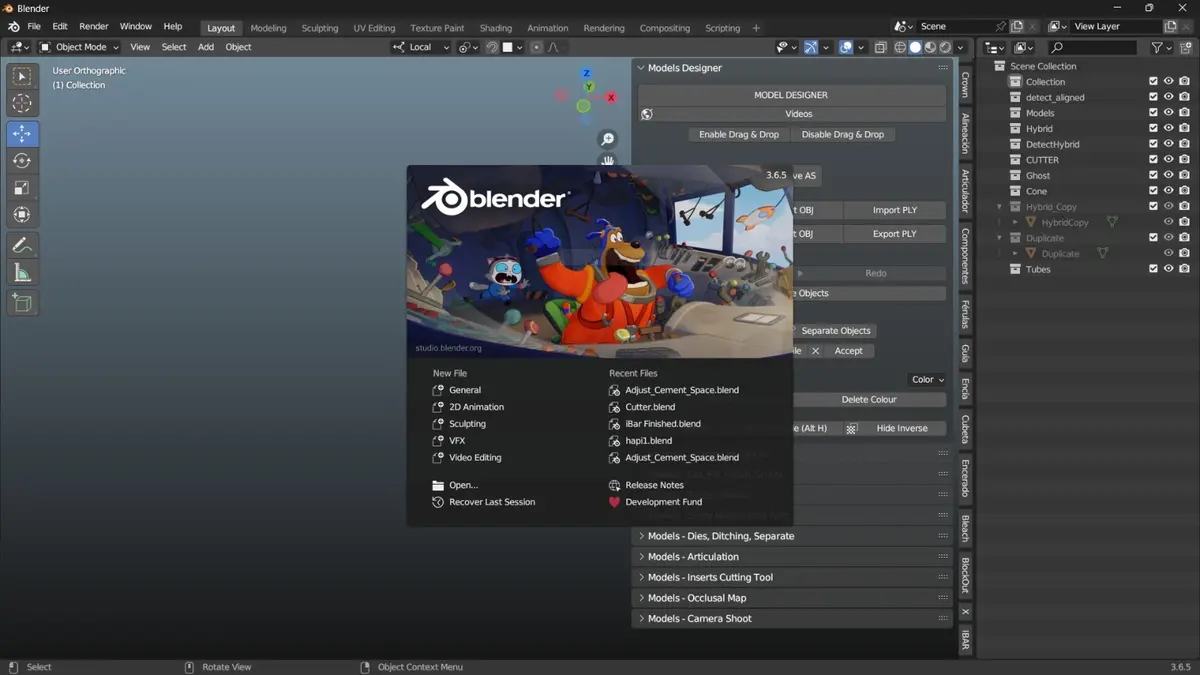Toggle show overlays icon

click(846, 47)
